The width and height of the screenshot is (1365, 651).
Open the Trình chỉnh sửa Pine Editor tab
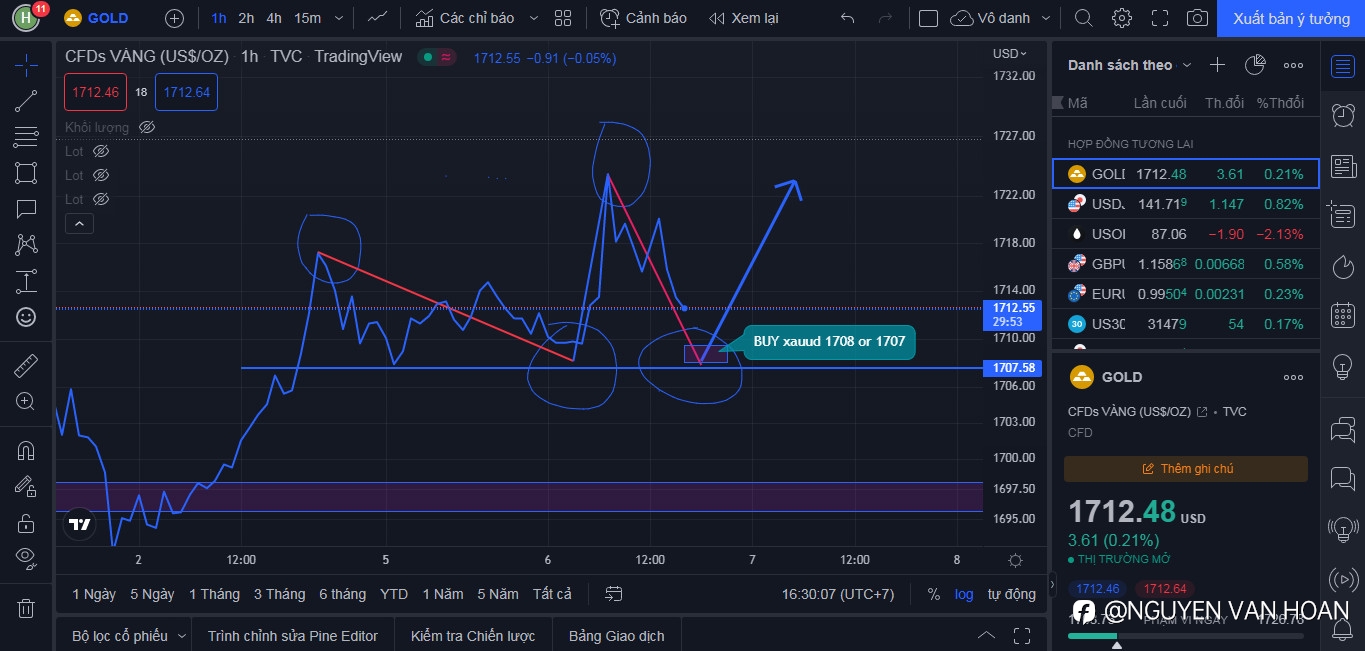293,636
